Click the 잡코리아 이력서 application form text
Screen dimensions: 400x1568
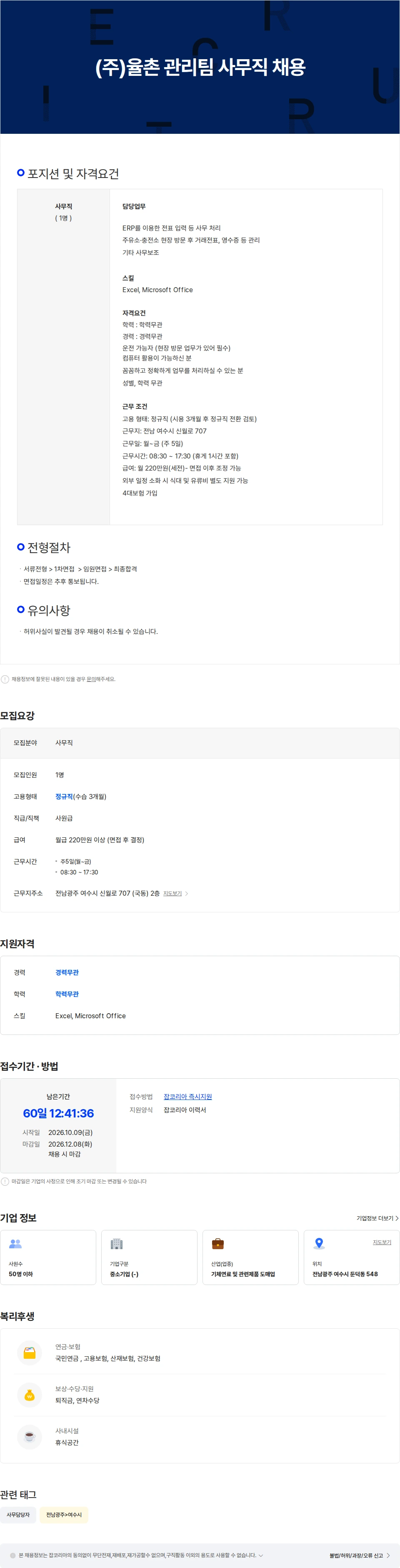point(185,1110)
